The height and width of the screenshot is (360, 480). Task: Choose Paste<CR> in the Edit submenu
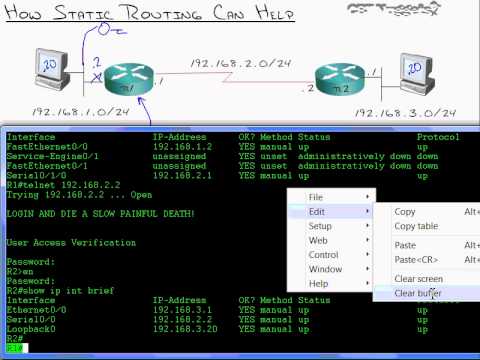click(x=427, y=259)
